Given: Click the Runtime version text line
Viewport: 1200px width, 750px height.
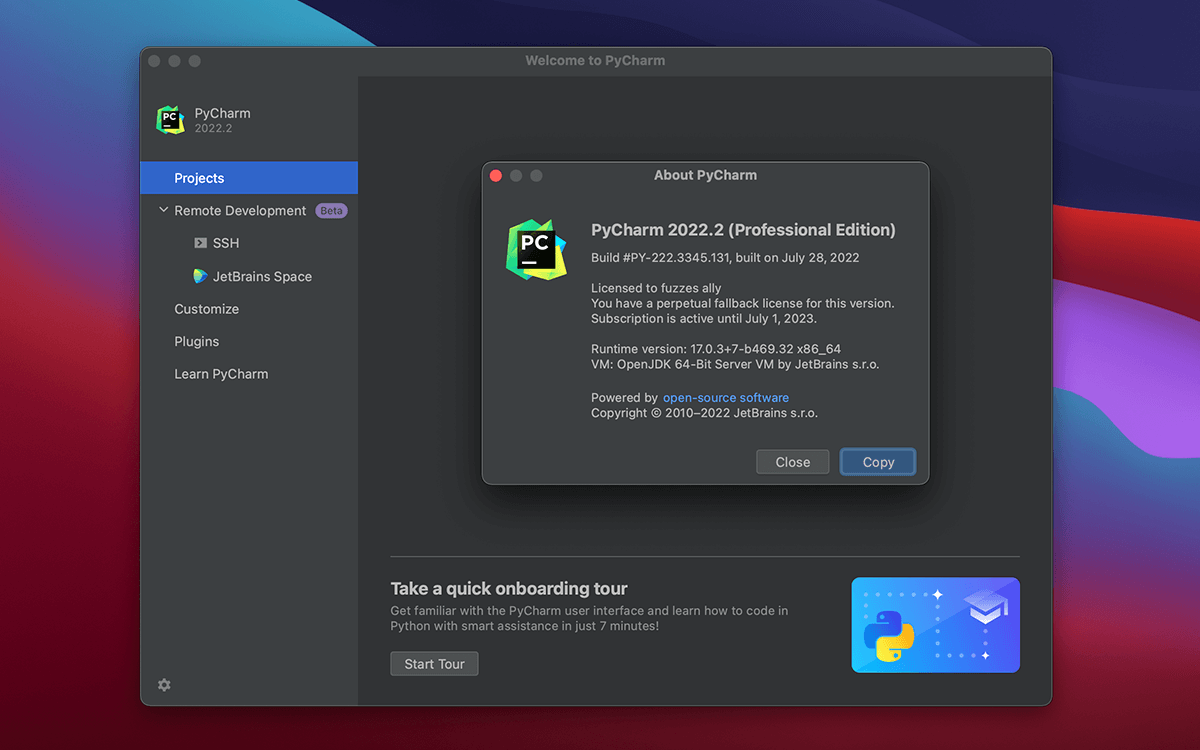Looking at the screenshot, I should pos(716,349).
